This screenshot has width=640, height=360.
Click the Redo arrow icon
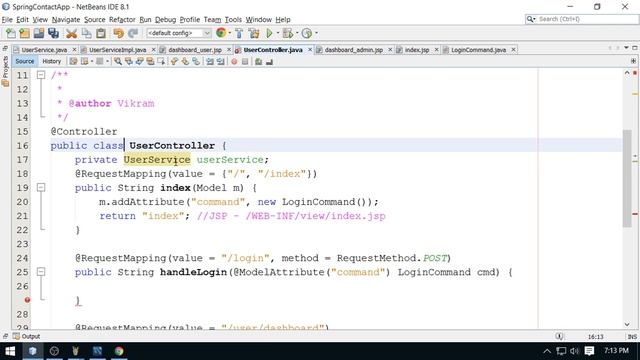[x=133, y=33]
